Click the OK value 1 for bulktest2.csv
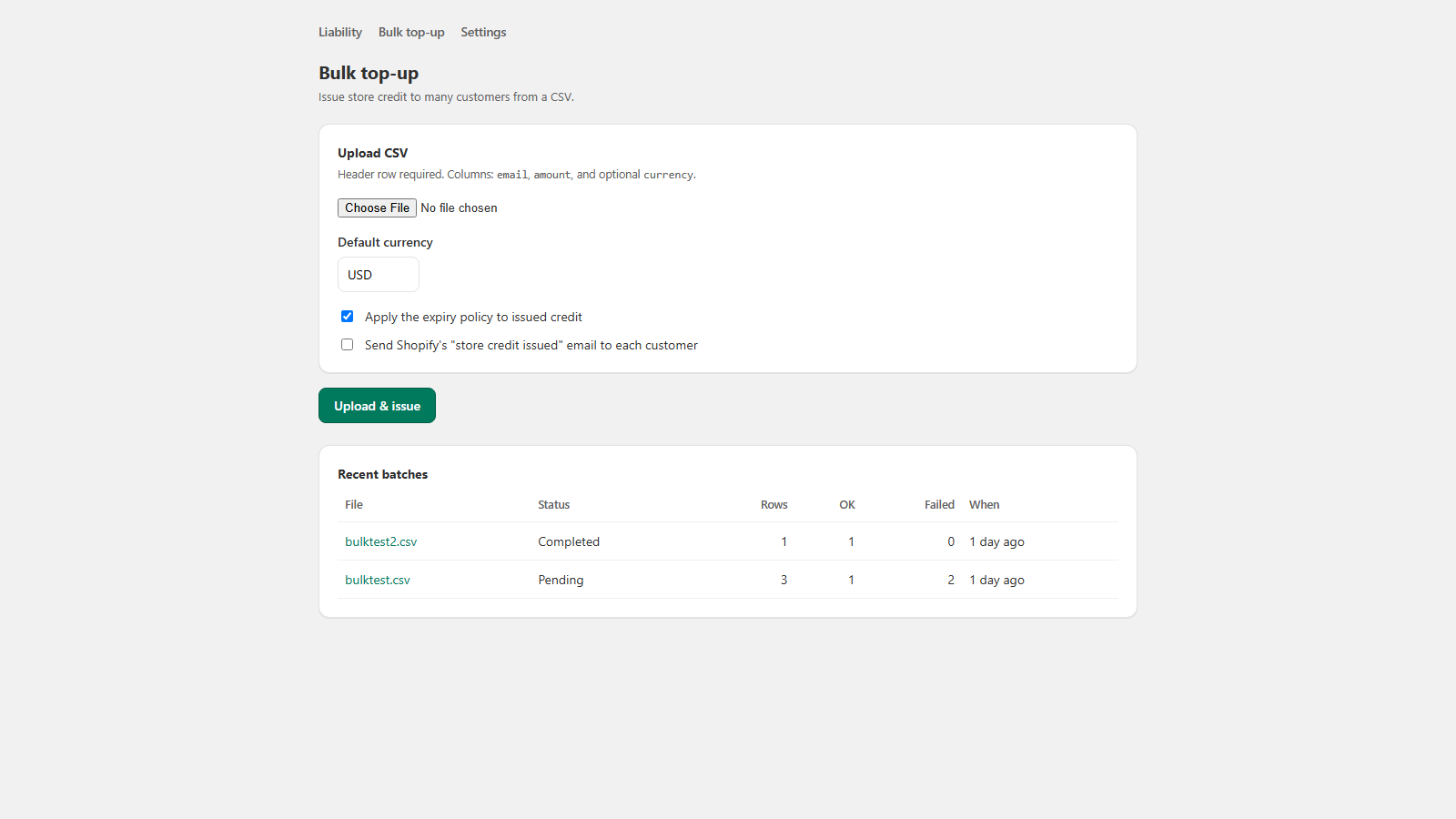 tap(851, 541)
